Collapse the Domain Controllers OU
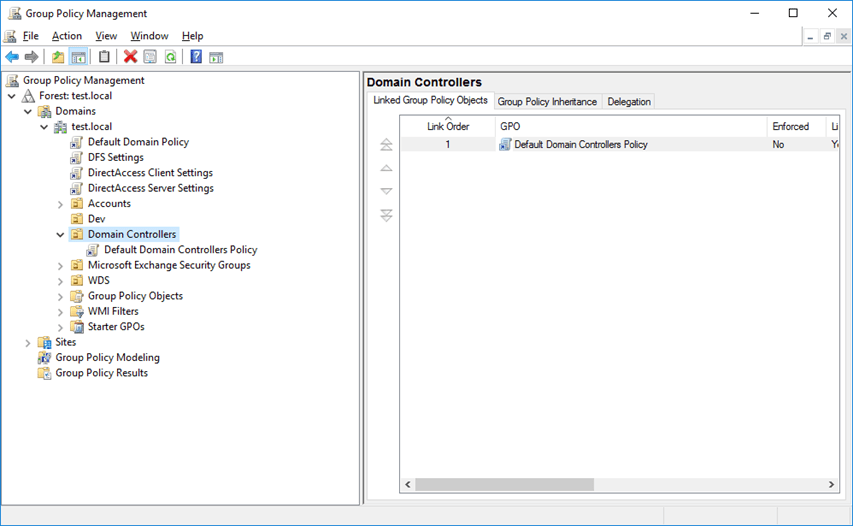 60,234
